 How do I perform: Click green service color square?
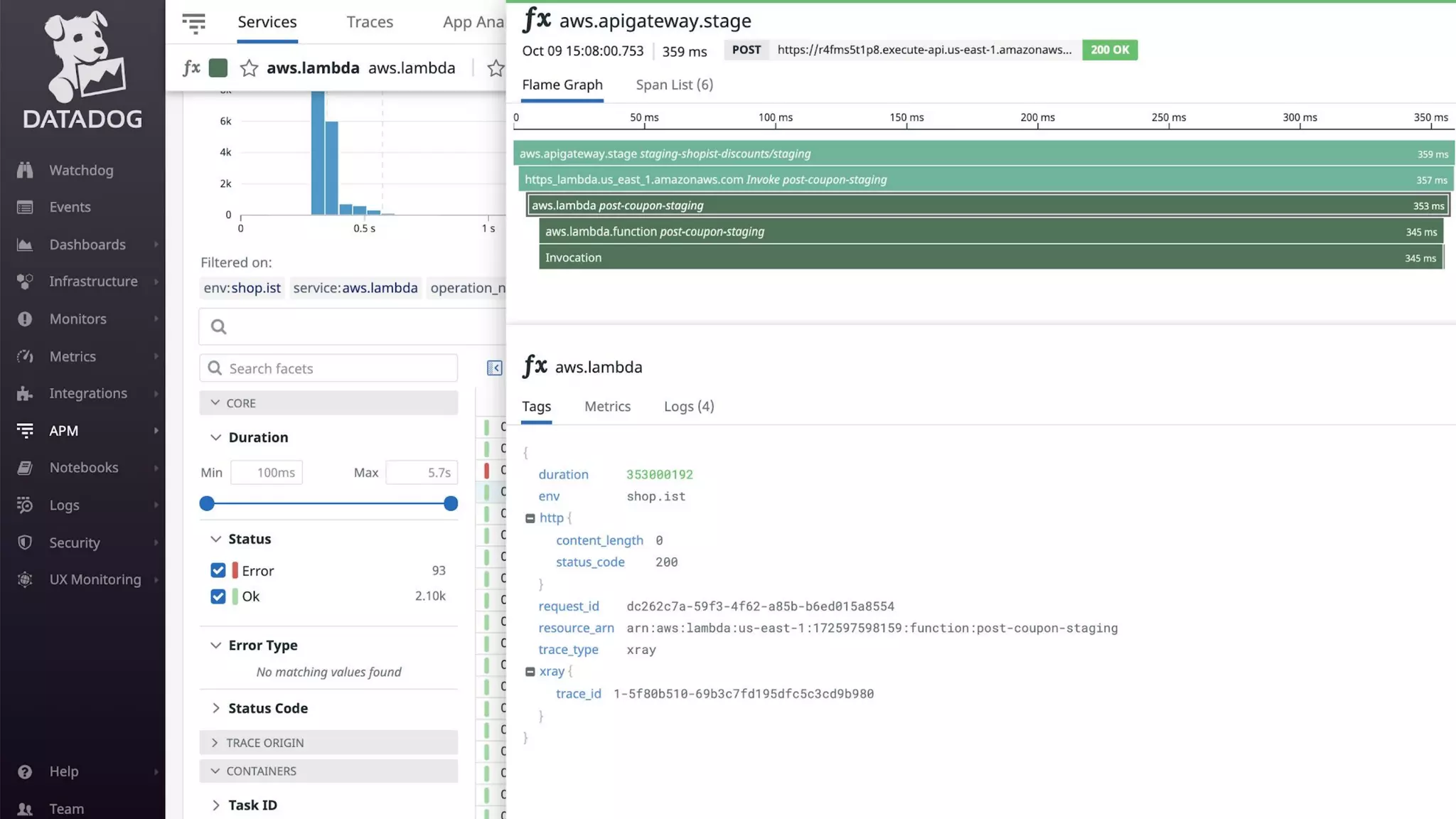pos(218,68)
